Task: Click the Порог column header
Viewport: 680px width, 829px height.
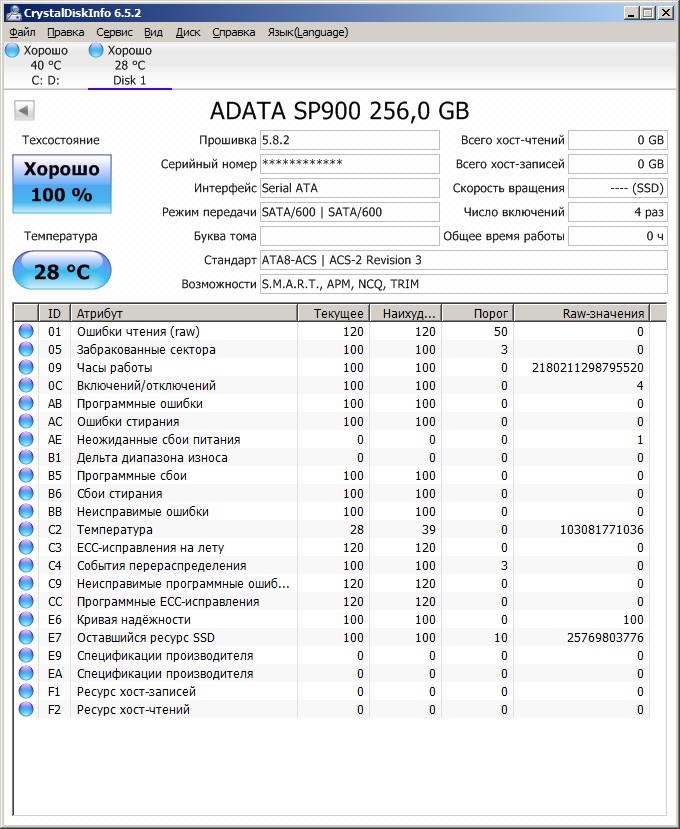Action: click(x=477, y=313)
